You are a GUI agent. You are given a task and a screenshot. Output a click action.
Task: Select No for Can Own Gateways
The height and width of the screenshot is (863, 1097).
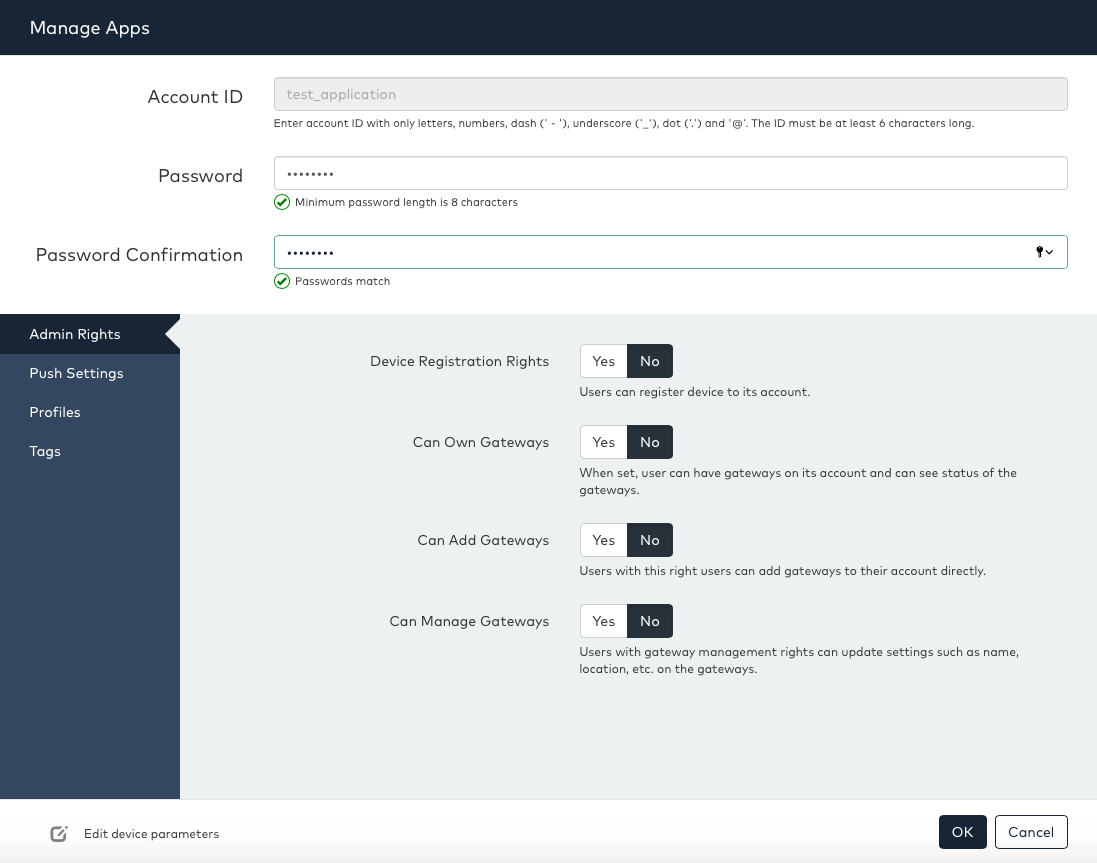[x=650, y=442]
